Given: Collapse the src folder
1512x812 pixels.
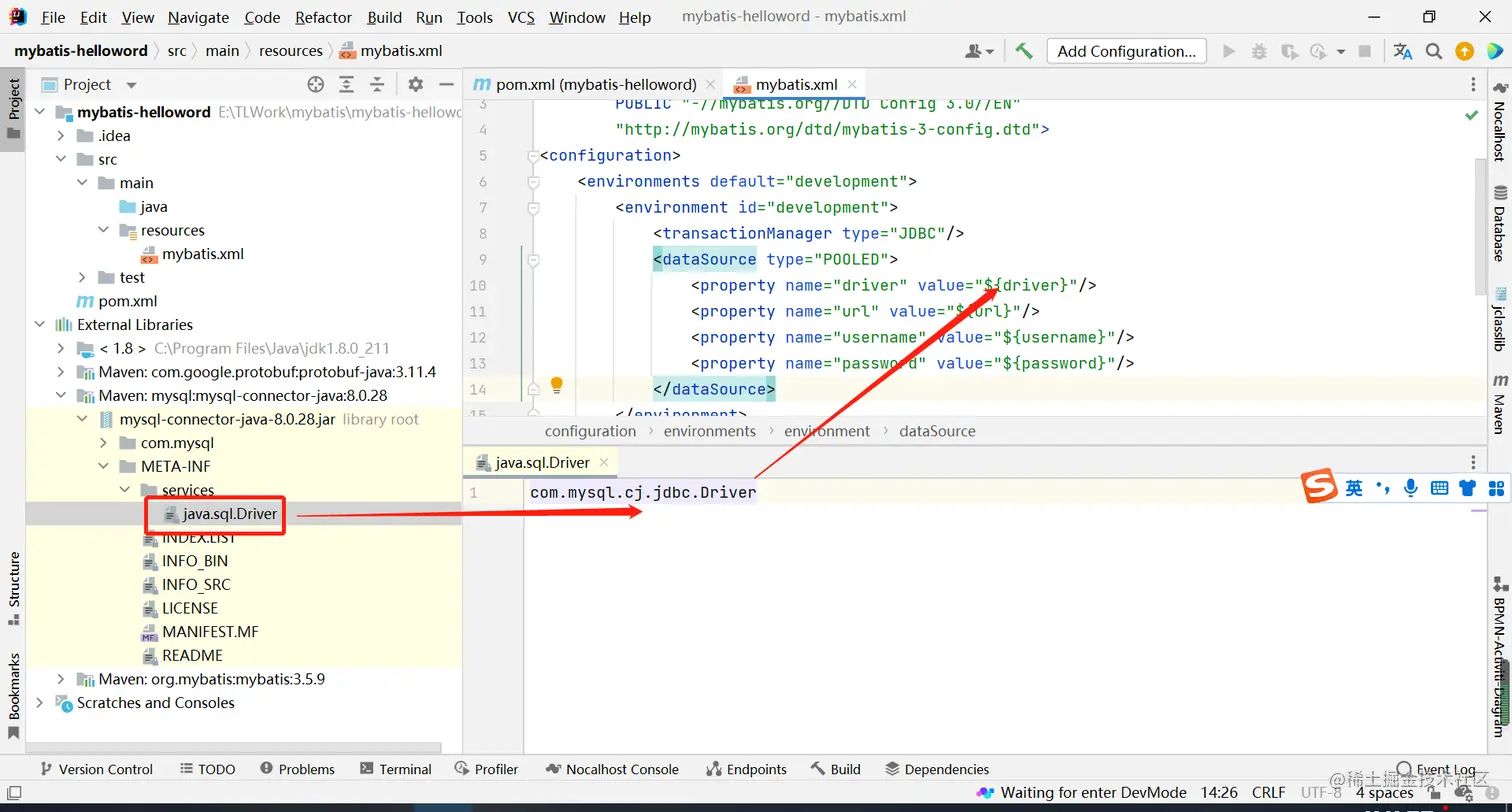Looking at the screenshot, I should point(60,159).
